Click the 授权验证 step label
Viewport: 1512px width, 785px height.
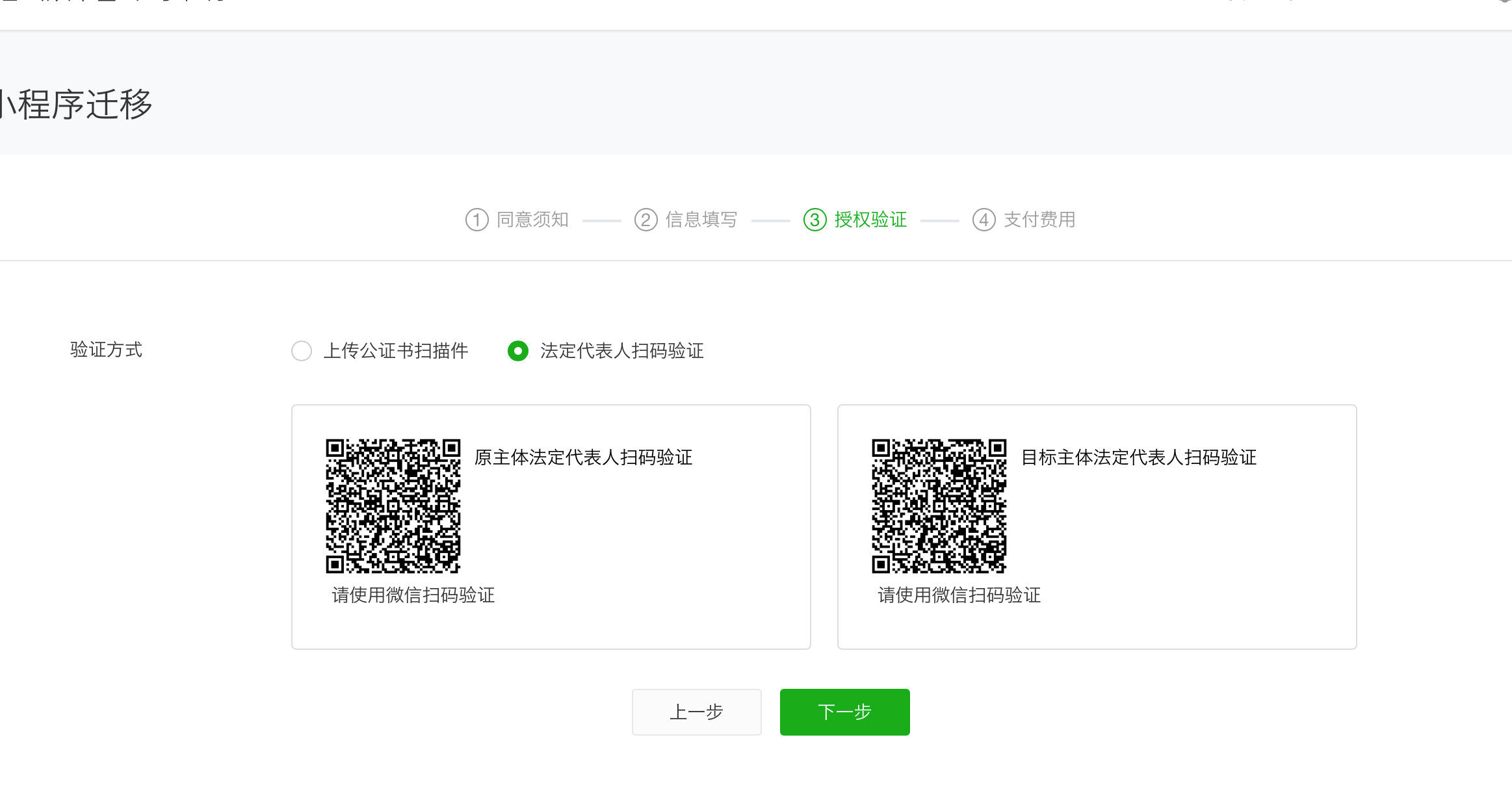pyautogui.click(x=870, y=220)
